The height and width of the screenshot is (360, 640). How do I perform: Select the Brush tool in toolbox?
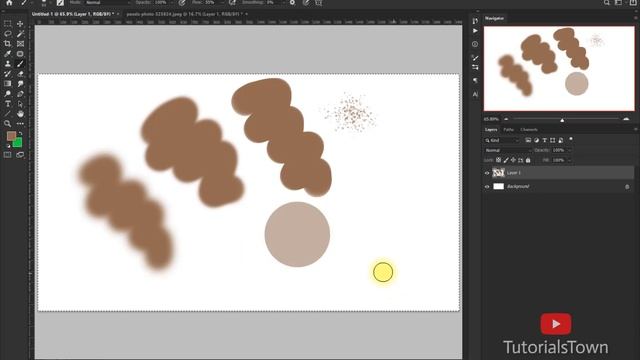(x=20, y=64)
